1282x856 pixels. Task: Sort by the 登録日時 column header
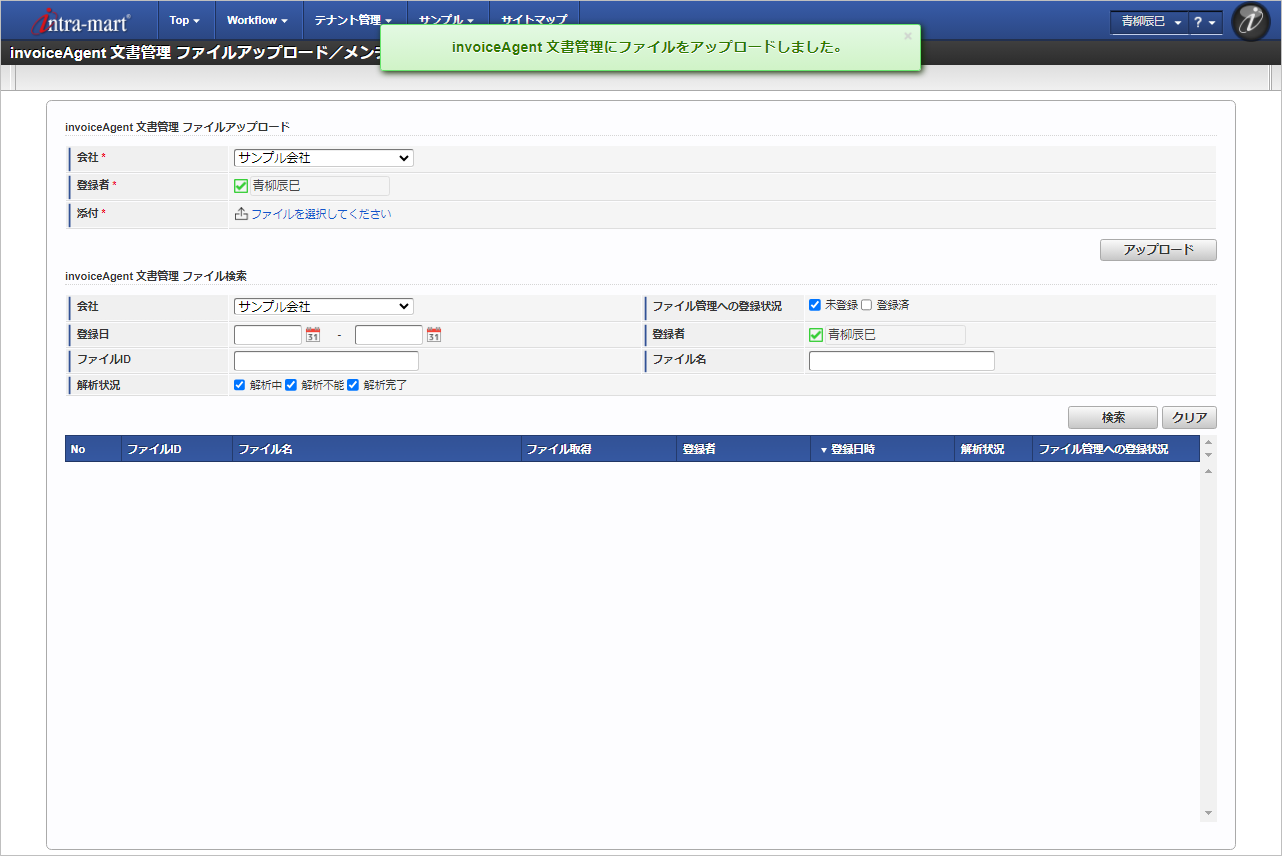883,449
